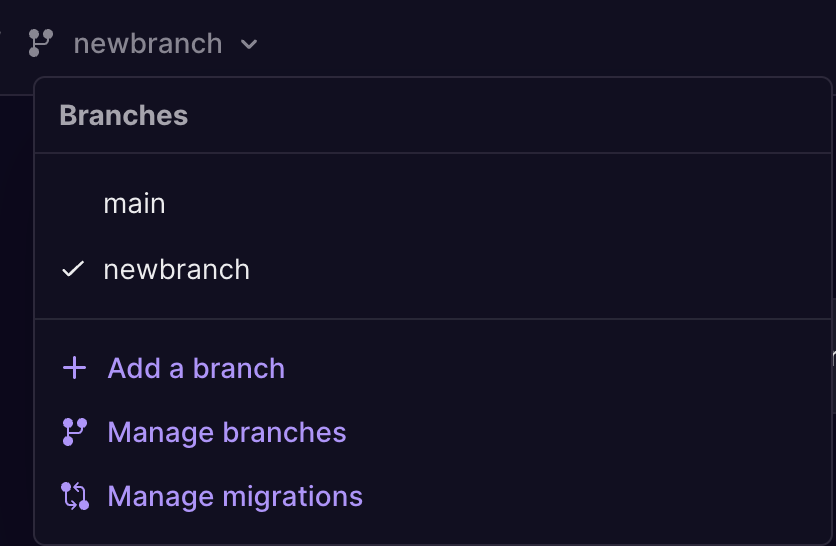Open the Add a branch link
The width and height of the screenshot is (836, 546).
pyautogui.click(x=196, y=368)
